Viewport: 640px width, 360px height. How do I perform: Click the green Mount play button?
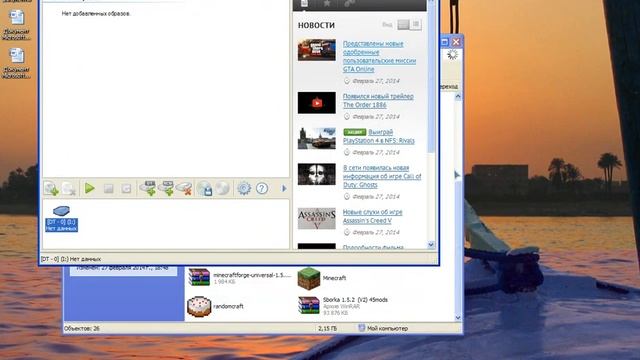pos(90,188)
